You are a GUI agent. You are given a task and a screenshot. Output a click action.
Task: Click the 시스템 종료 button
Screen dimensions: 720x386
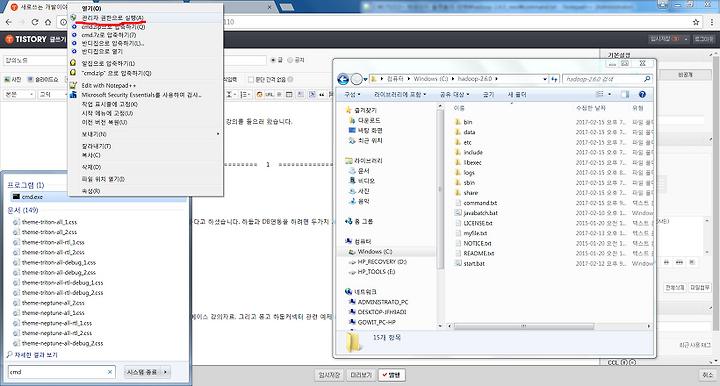(x=142, y=372)
